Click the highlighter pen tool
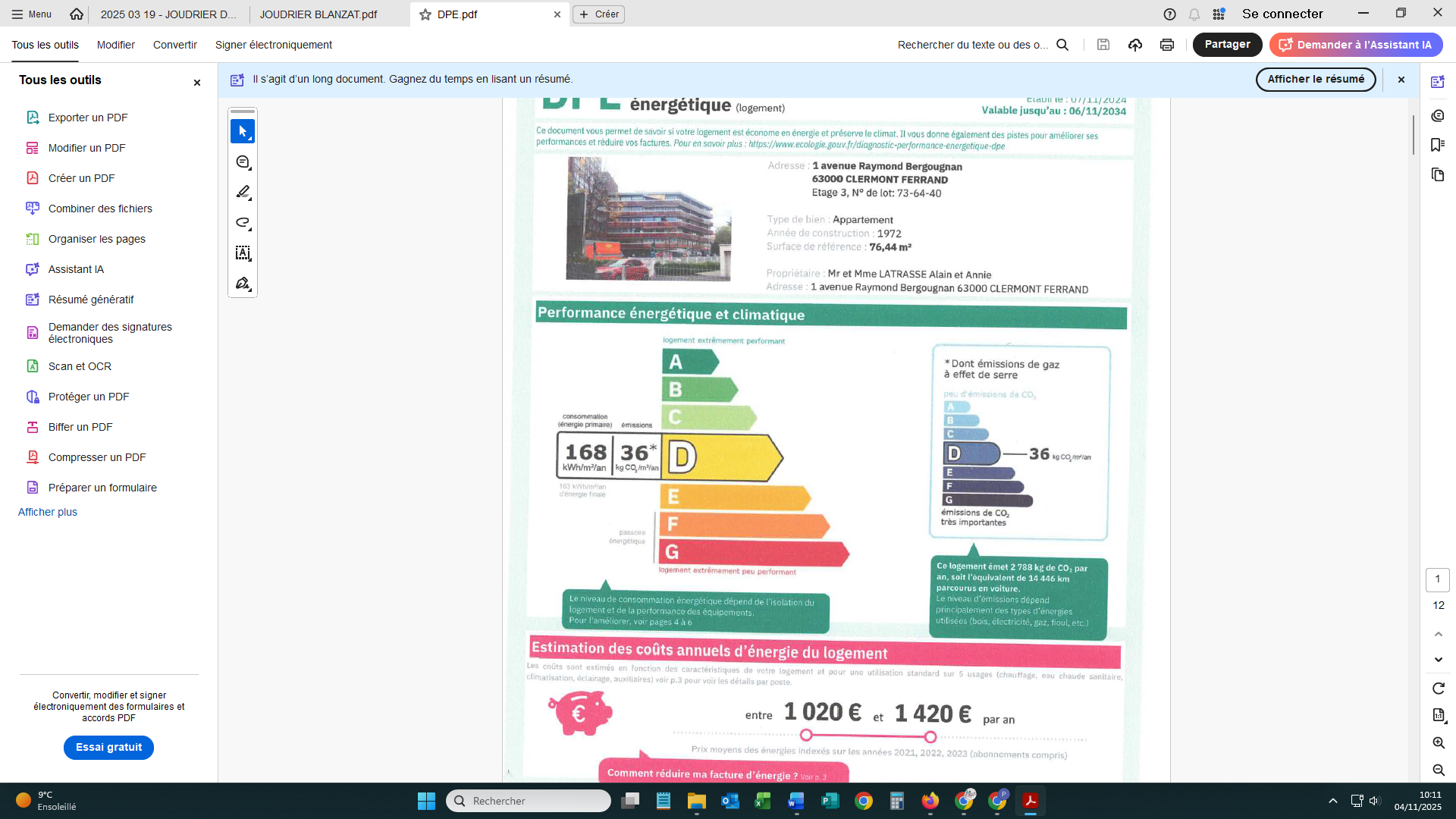This screenshot has height=819, width=1456. pos(243,192)
